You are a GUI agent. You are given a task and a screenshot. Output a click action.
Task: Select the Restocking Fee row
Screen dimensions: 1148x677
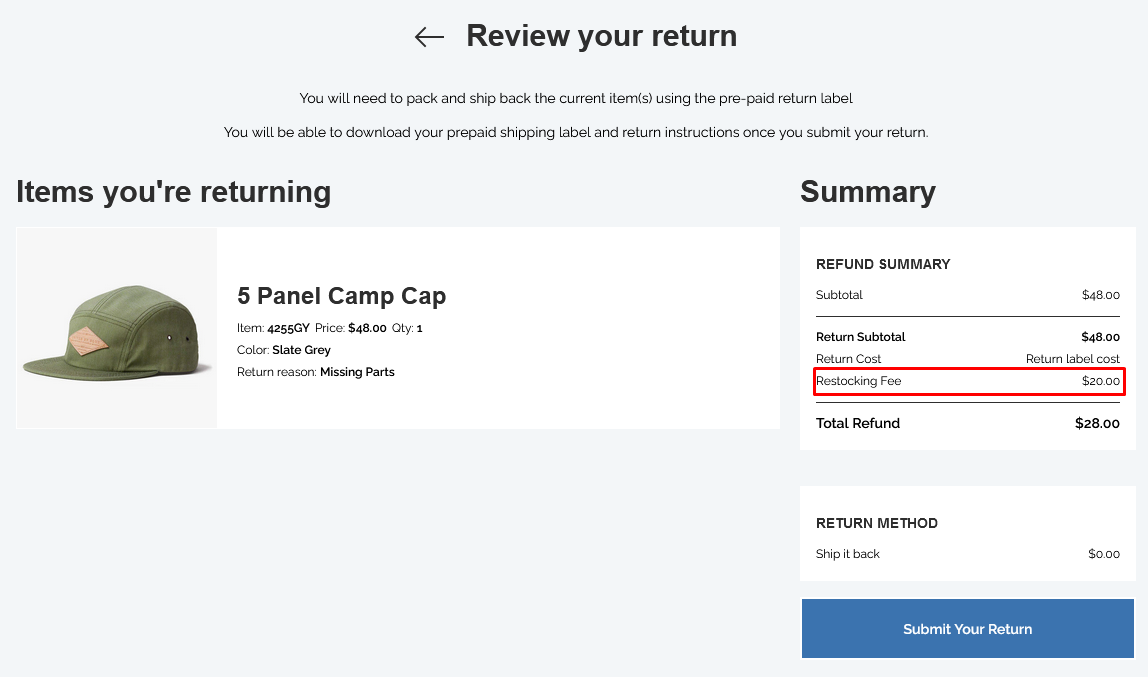click(x=968, y=381)
